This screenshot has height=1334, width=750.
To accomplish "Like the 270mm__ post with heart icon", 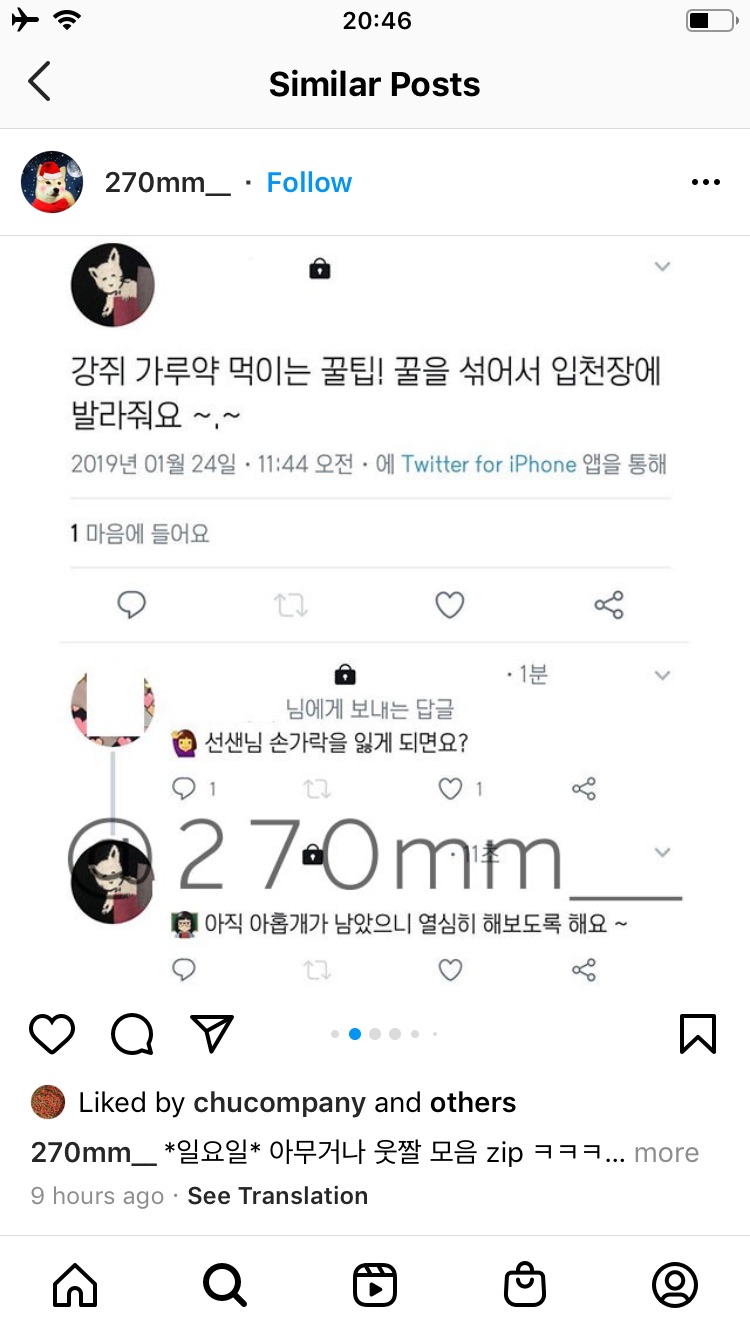I will (x=52, y=1034).
